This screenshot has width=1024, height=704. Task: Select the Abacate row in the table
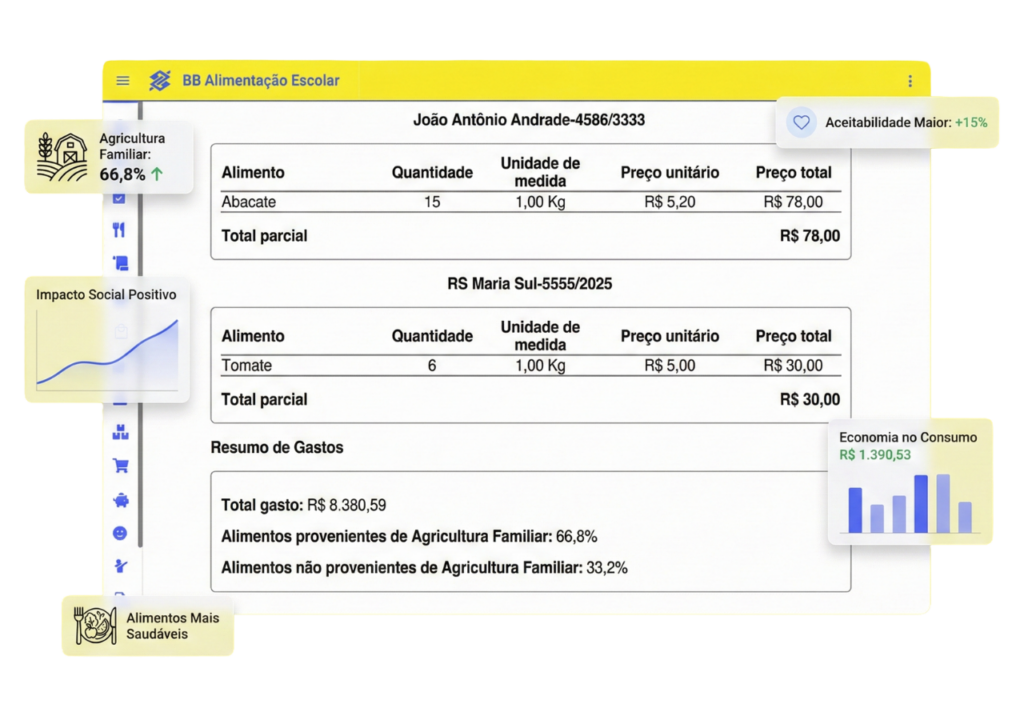point(530,202)
